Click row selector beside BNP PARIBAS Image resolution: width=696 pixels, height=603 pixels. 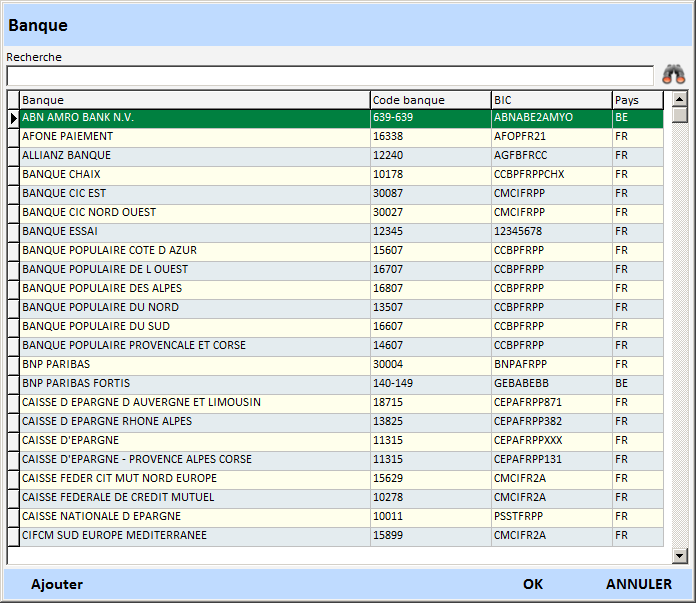[x=13, y=365]
